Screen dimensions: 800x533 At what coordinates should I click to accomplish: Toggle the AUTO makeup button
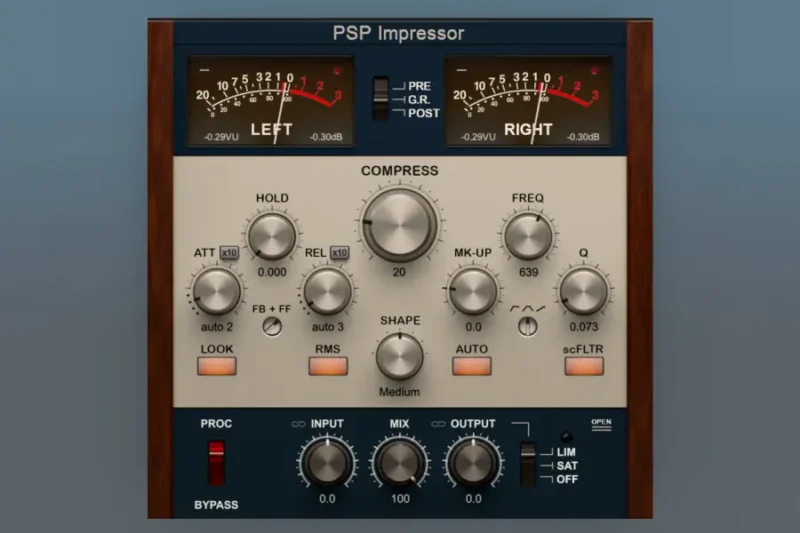[472, 366]
